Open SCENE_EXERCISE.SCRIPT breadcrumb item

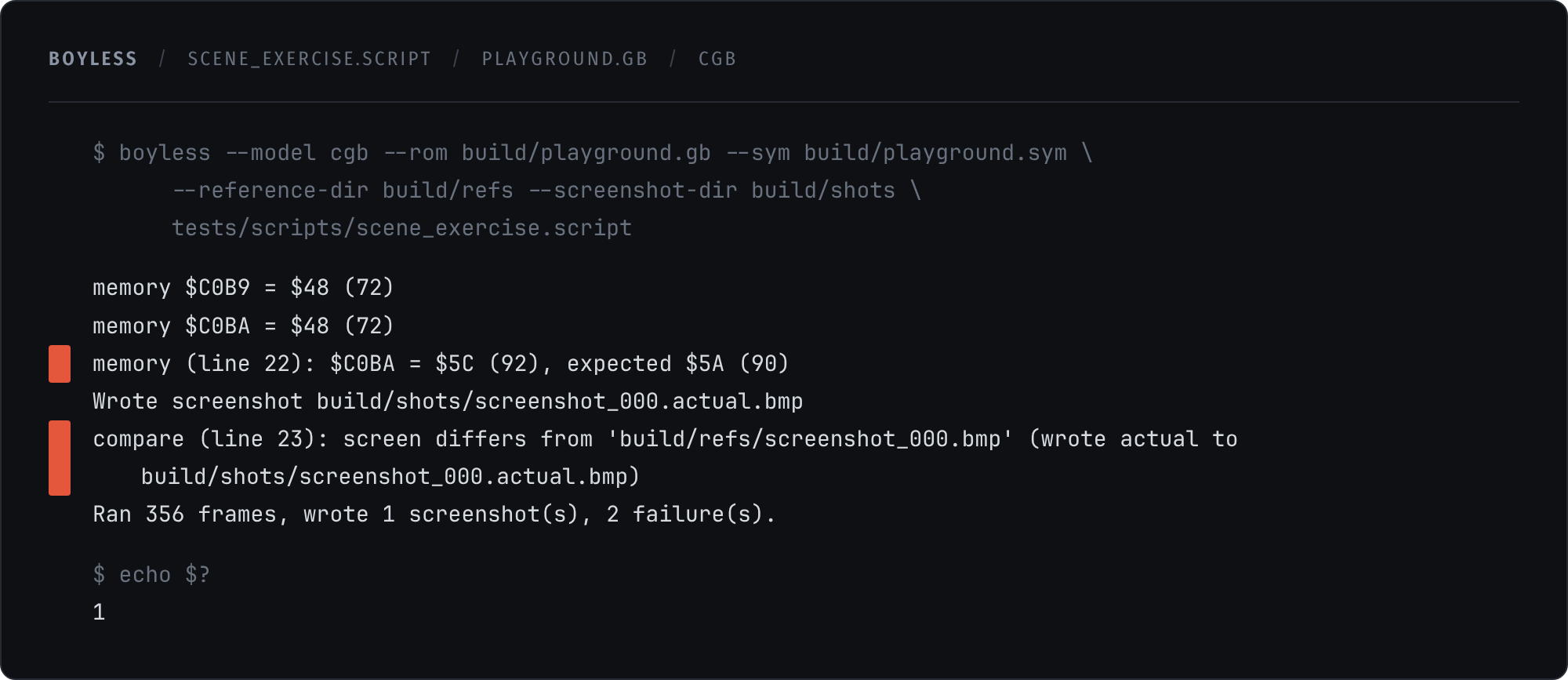(310, 59)
